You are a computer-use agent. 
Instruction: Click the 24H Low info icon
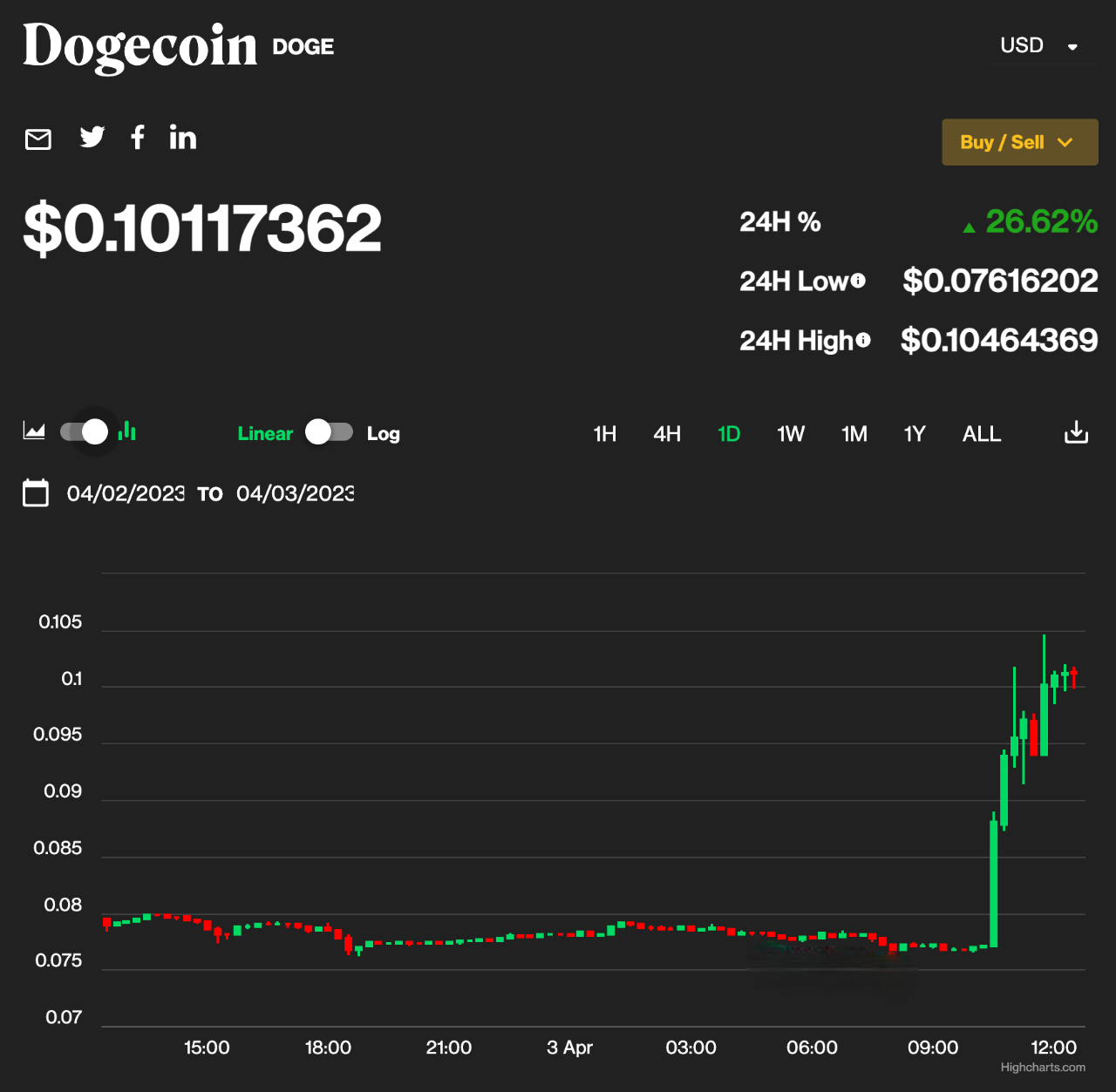click(x=858, y=280)
